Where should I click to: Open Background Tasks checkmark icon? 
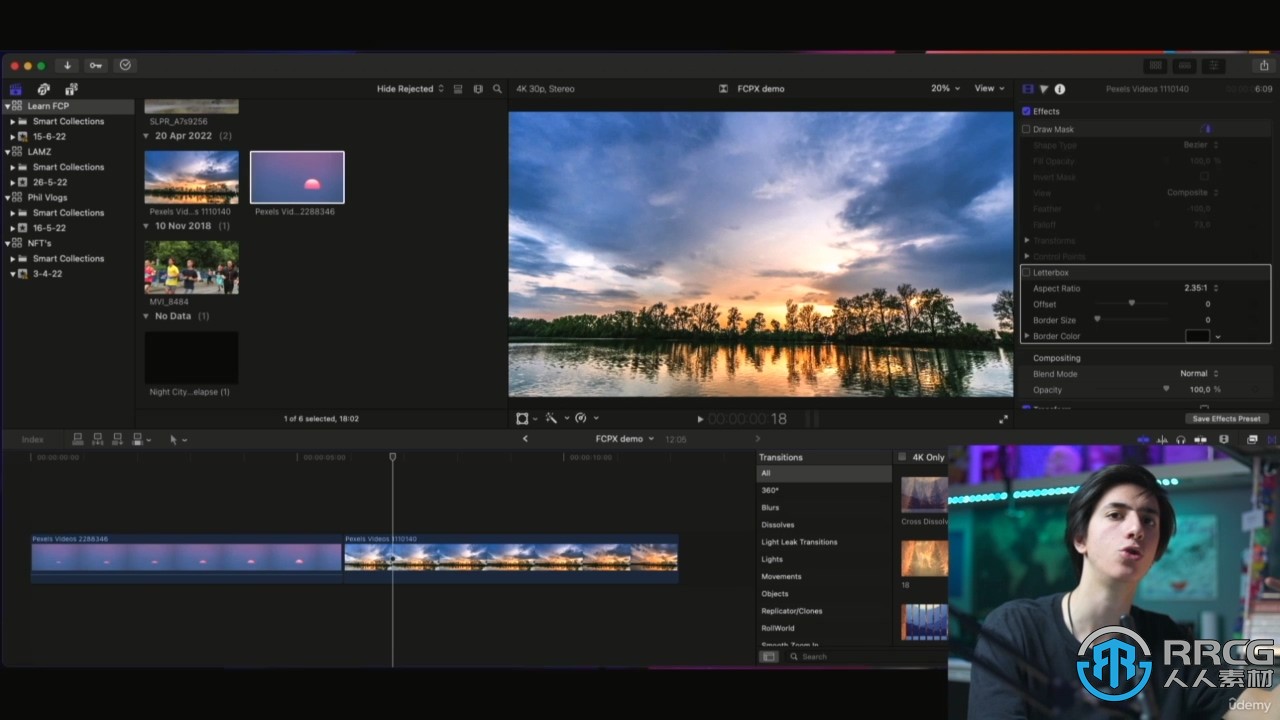point(125,65)
